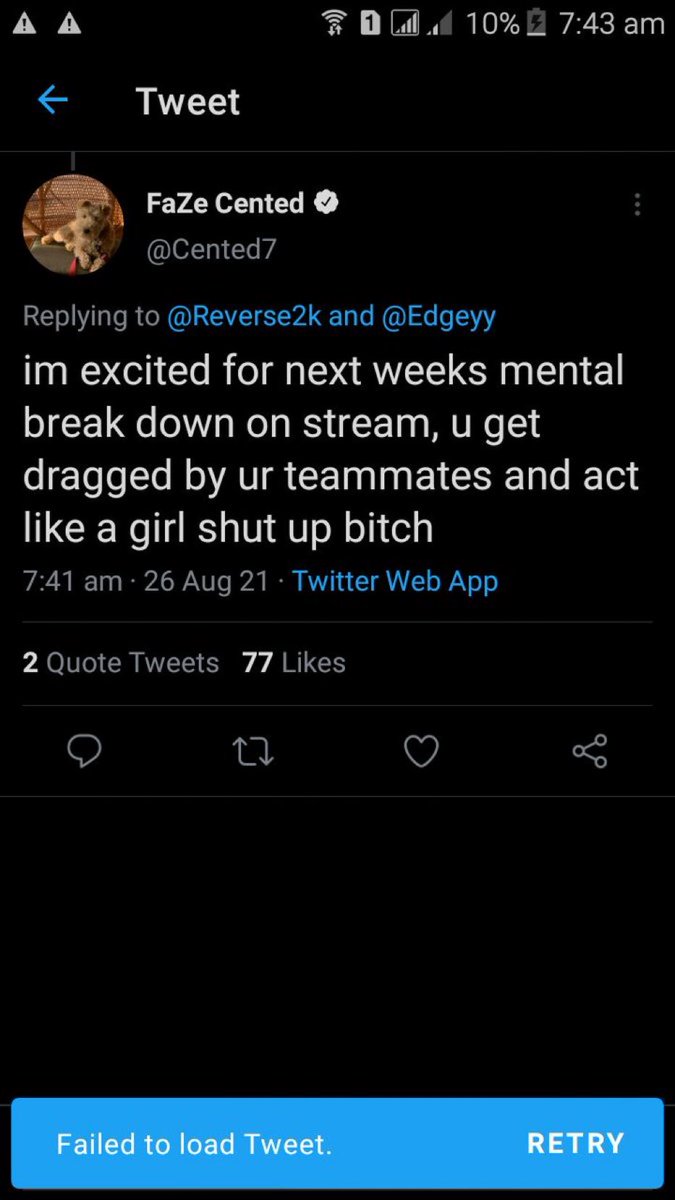Tap the Wi-Fi status icon
675x1200 pixels.
click(337, 24)
